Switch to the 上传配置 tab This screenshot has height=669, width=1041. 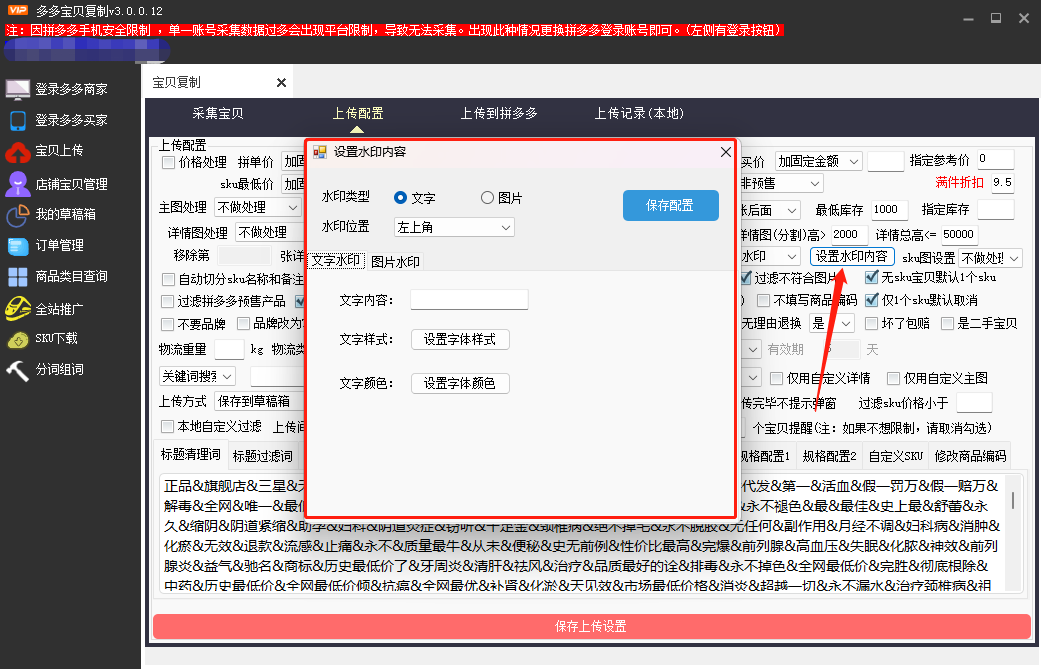coord(358,113)
